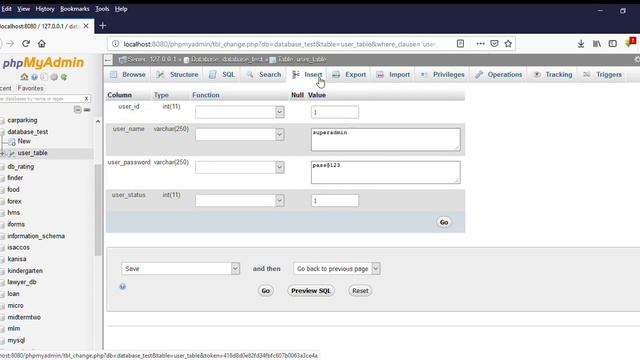Open function dropdown for user_password
Image resolution: width=640 pixels, height=360 pixels.
click(240, 167)
